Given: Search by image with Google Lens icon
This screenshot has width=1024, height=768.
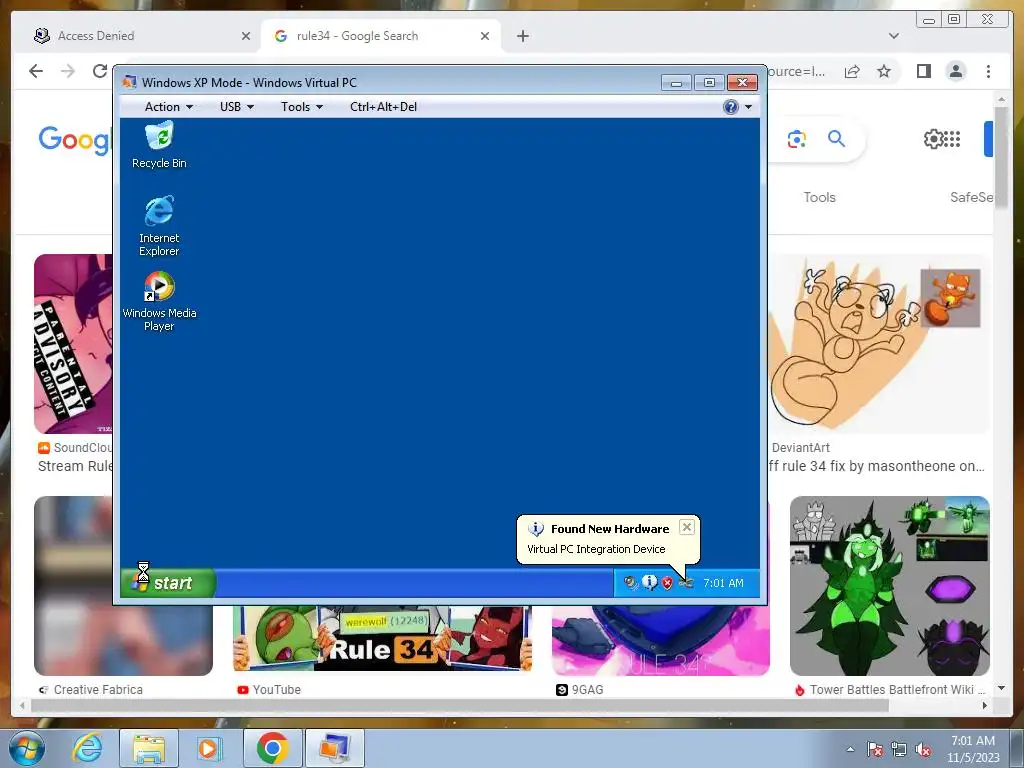Looking at the screenshot, I should tap(797, 139).
